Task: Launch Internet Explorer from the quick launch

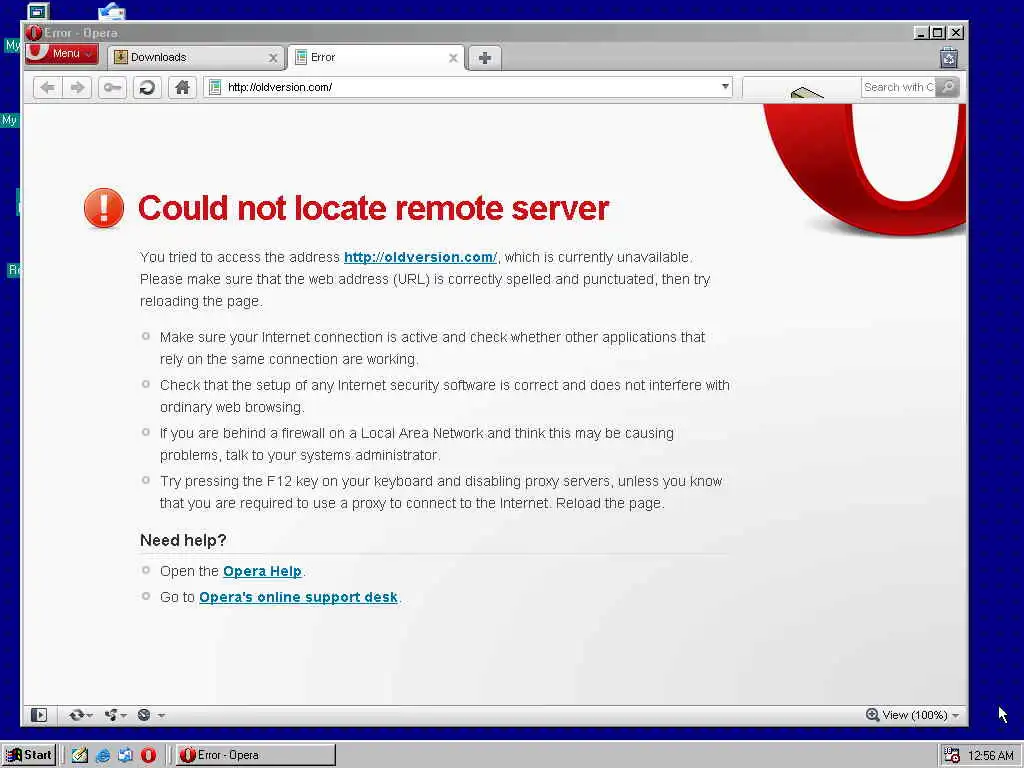Action: point(103,756)
